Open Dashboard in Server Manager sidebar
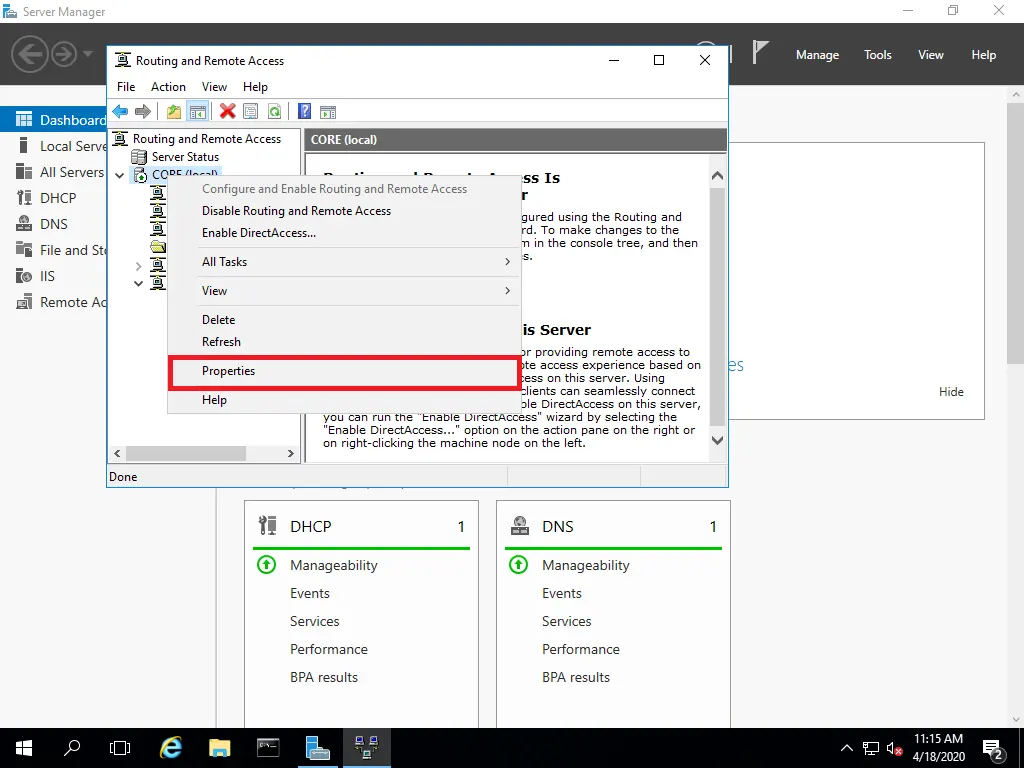Image resolution: width=1024 pixels, height=768 pixels. (54, 120)
